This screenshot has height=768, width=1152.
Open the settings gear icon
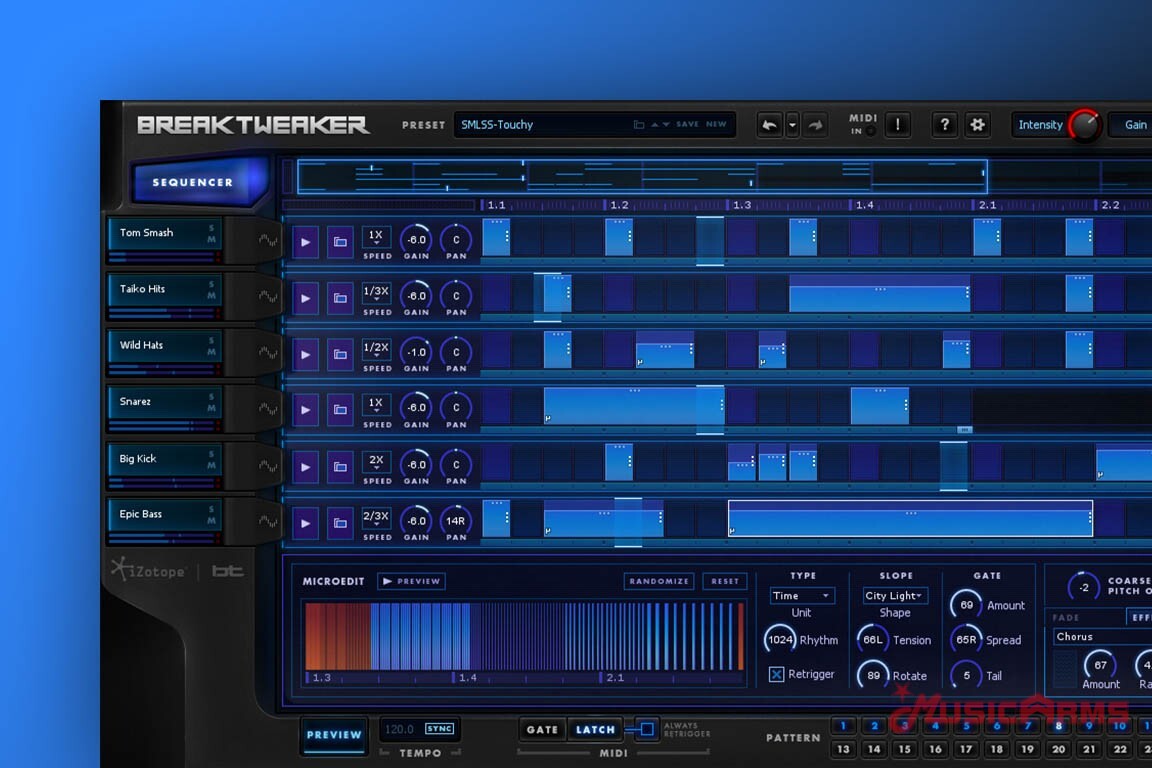(978, 125)
